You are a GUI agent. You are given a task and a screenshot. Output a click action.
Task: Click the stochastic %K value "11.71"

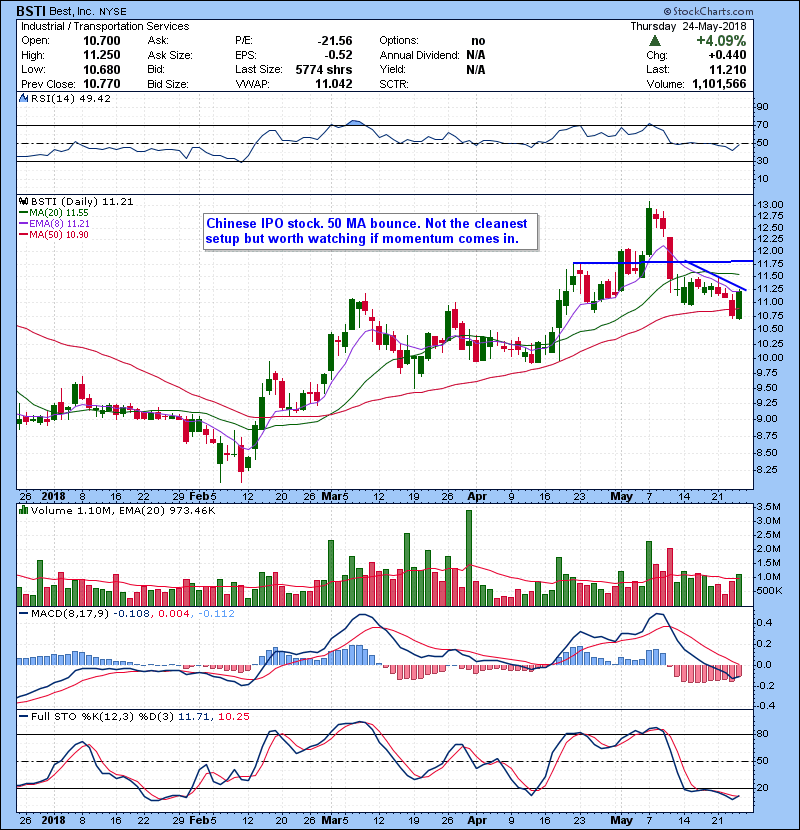pos(194,716)
